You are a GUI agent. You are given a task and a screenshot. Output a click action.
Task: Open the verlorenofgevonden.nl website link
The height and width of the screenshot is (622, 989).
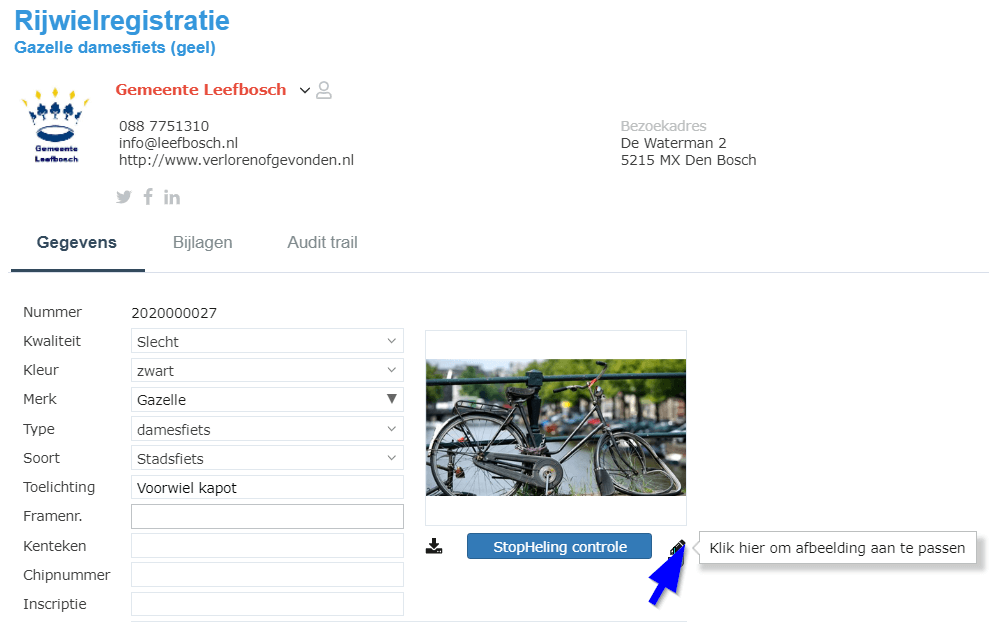click(x=237, y=160)
